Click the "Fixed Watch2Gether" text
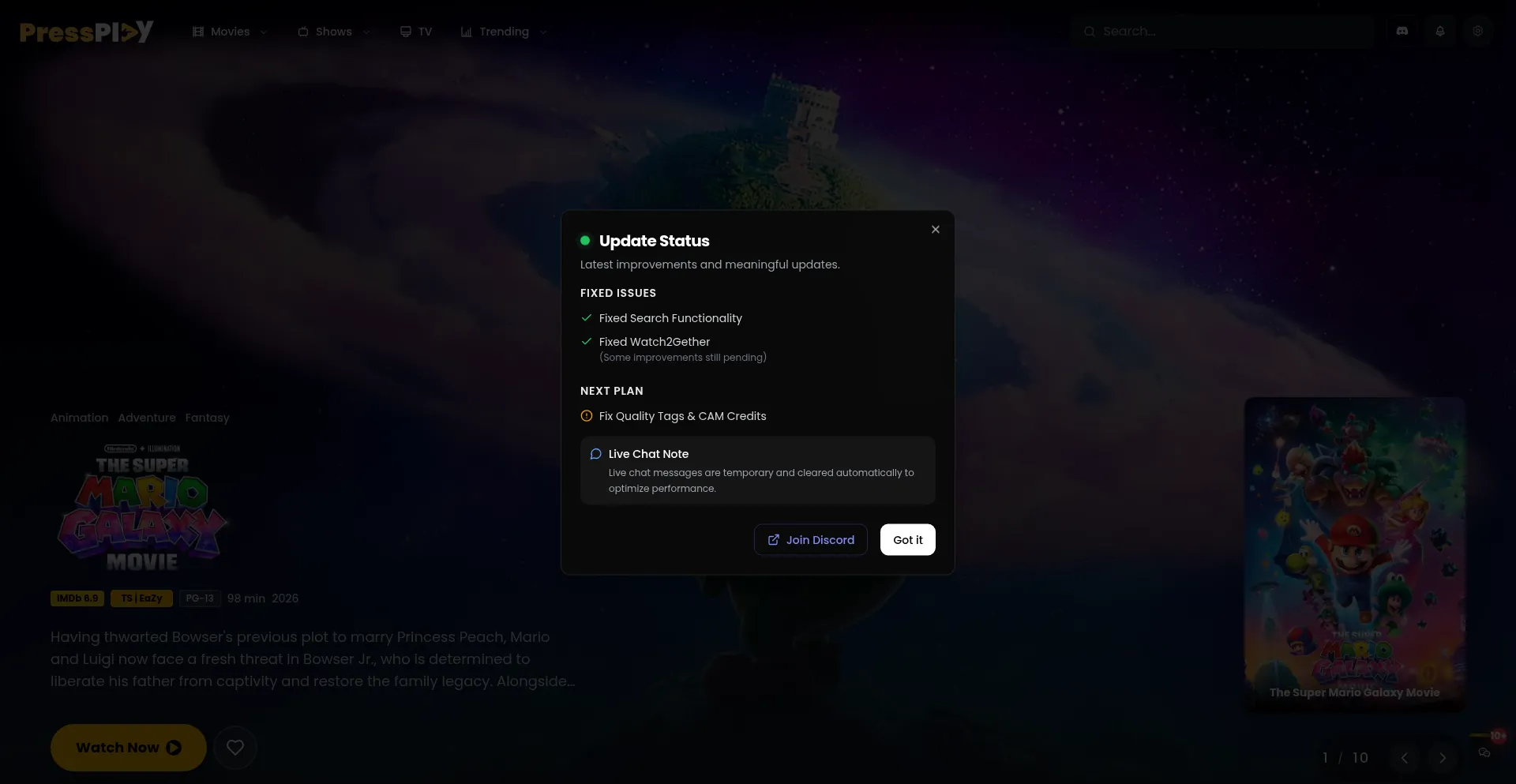Image resolution: width=1516 pixels, height=784 pixels. (x=655, y=342)
